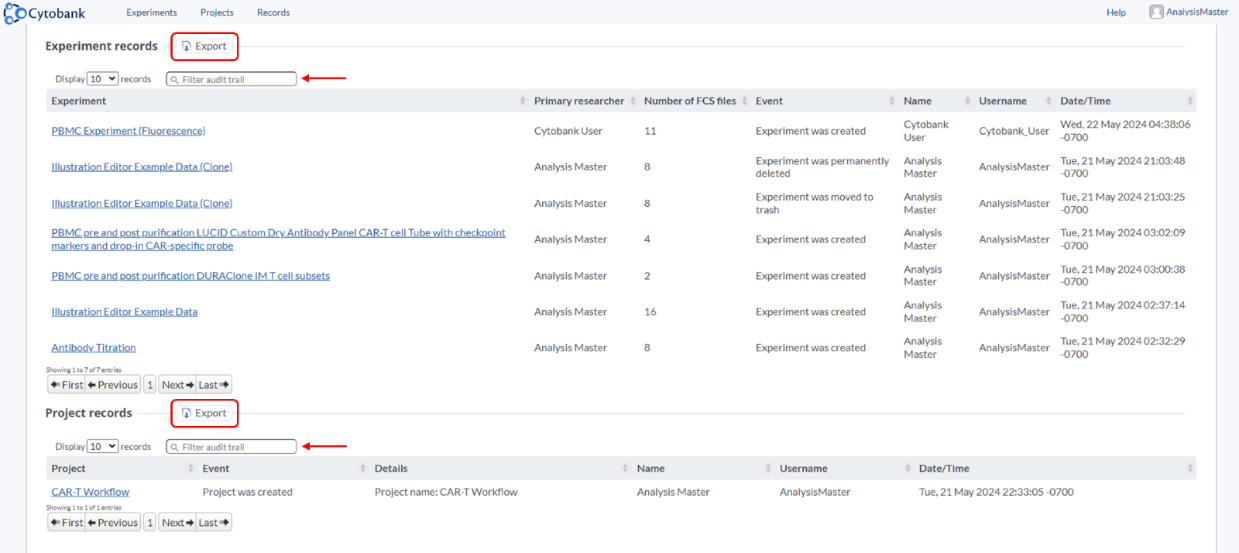
Task: Sort experiment records by Date/Time column arrows
Action: click(1189, 101)
